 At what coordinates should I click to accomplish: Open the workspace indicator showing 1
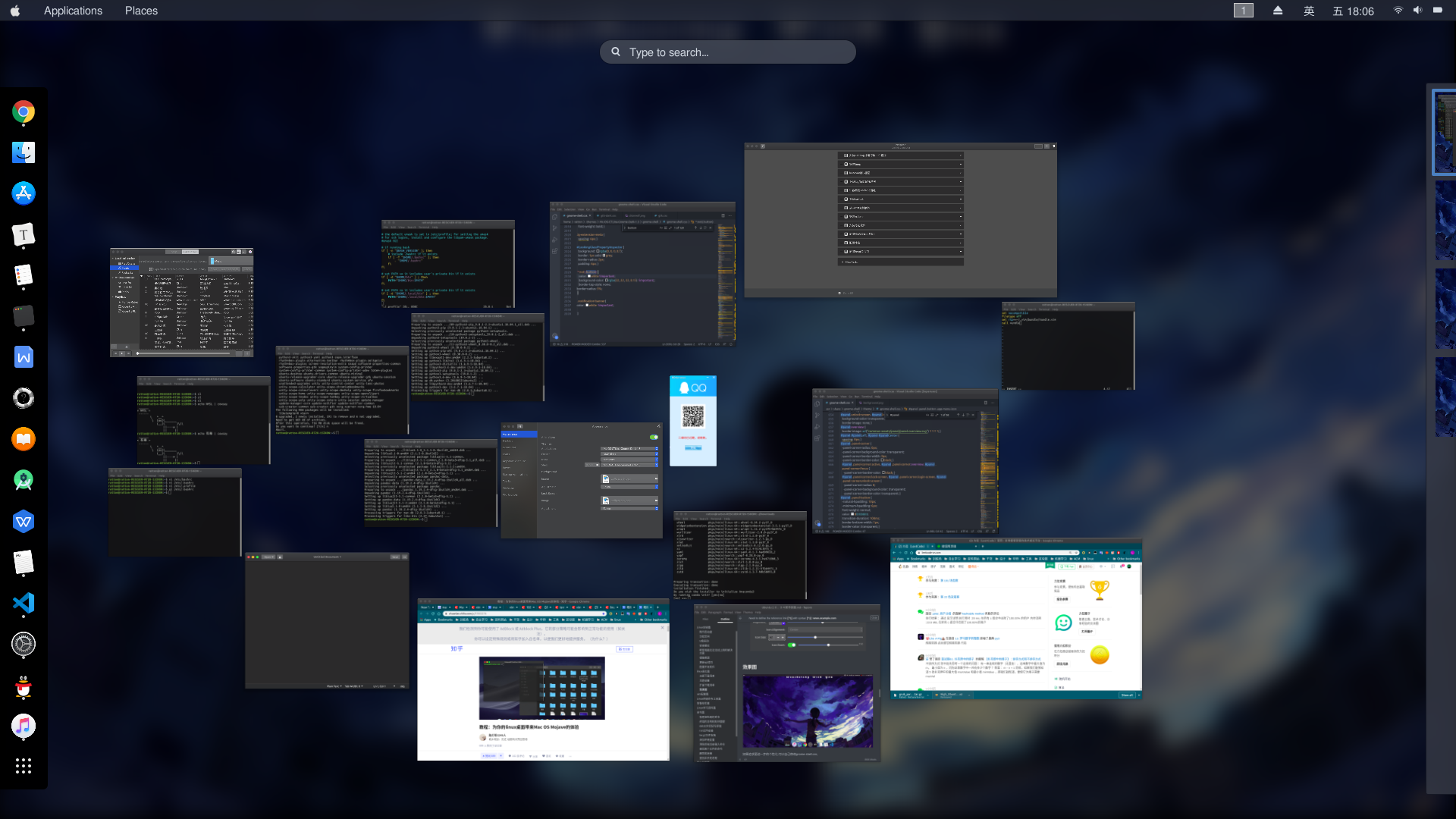pyautogui.click(x=1244, y=11)
